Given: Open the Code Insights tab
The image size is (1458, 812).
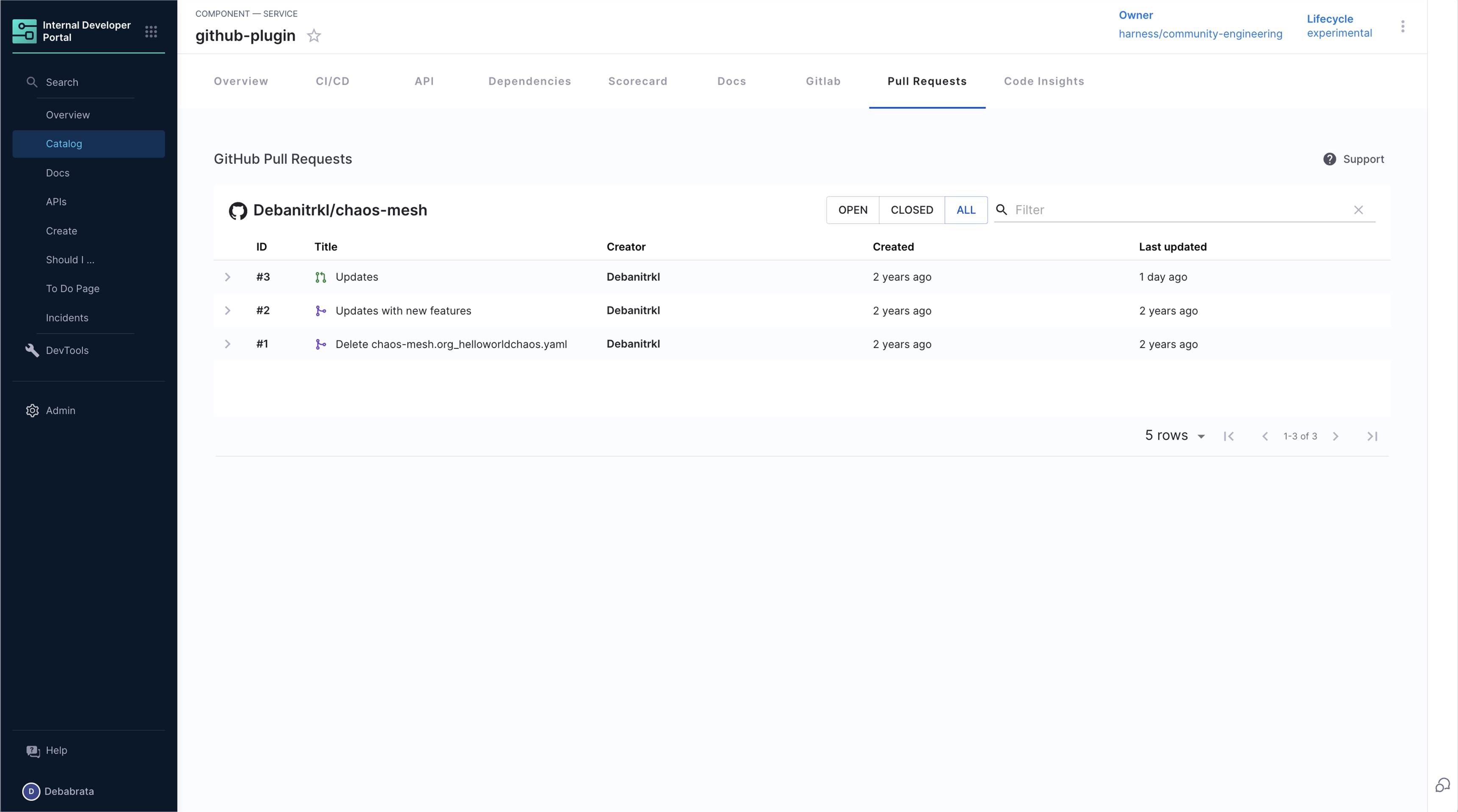Looking at the screenshot, I should click(x=1043, y=81).
